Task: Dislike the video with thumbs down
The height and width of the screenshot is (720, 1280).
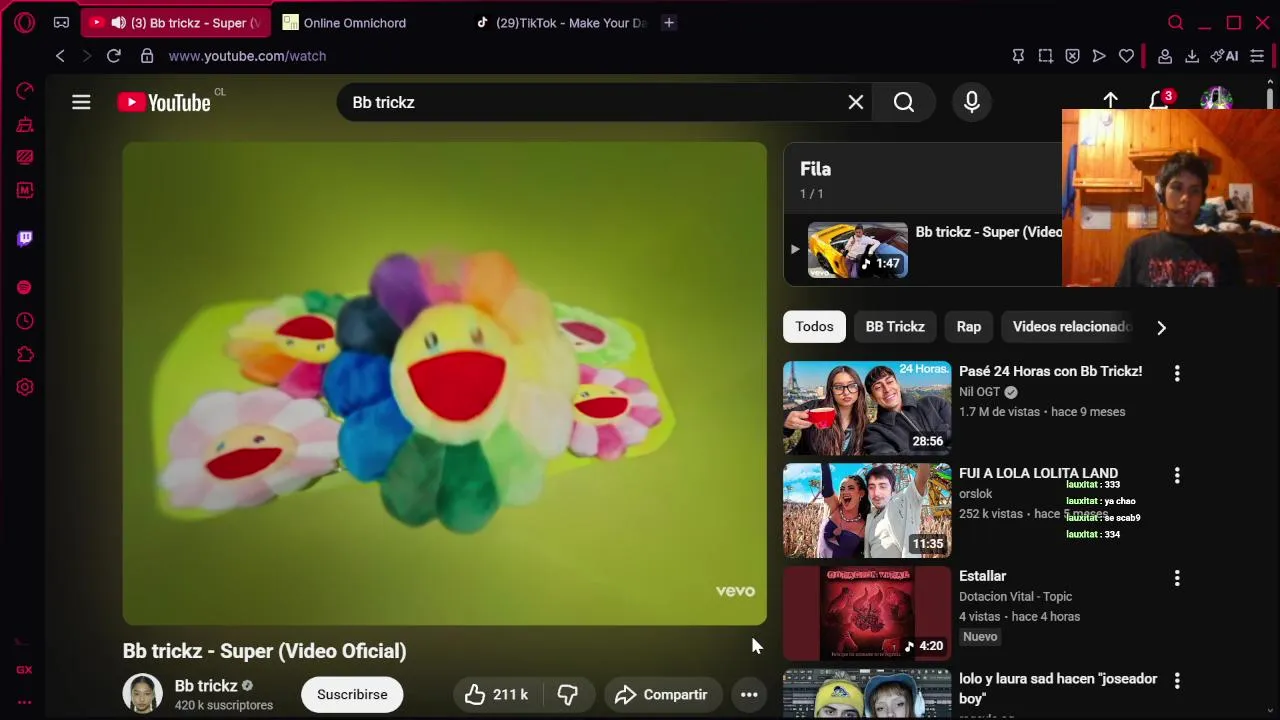Action: [x=567, y=695]
